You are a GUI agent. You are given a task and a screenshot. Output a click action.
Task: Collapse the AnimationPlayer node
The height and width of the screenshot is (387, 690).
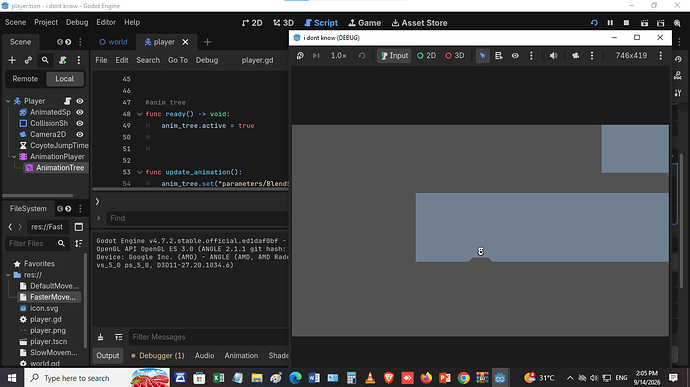pyautogui.click(x=14, y=156)
